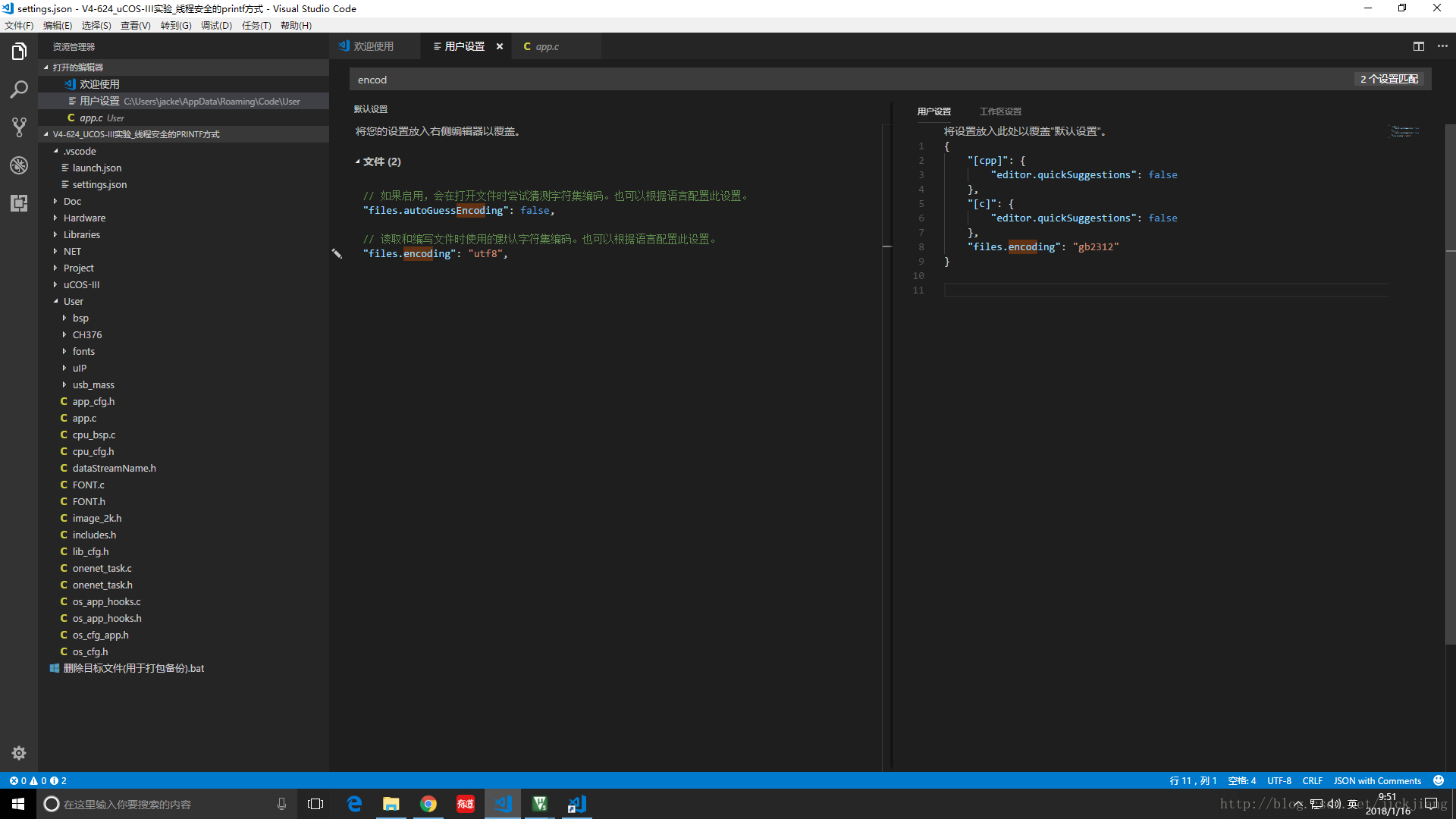The image size is (1456, 819).
Task: Open the 编辑(E) menu
Action: pyautogui.click(x=58, y=25)
